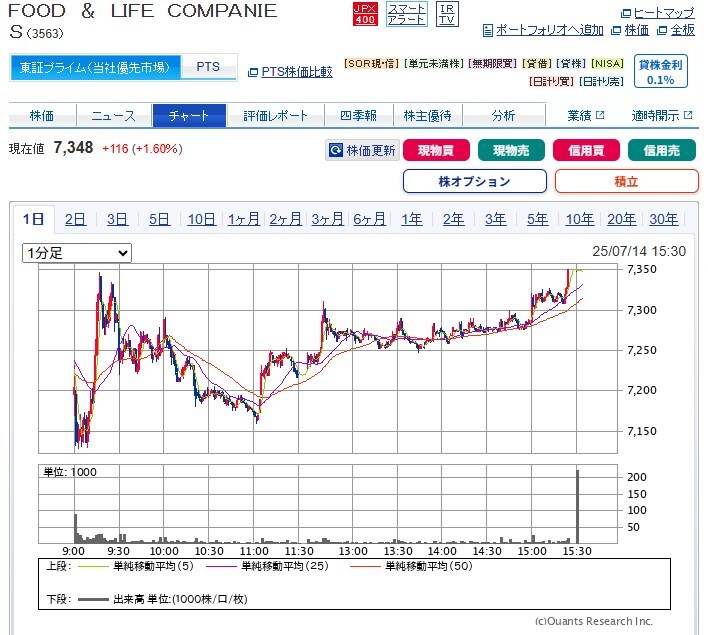Image resolution: width=708 pixels, height=635 pixels.
Task: Select the 30年 chart period
Action: pyautogui.click(x=664, y=219)
